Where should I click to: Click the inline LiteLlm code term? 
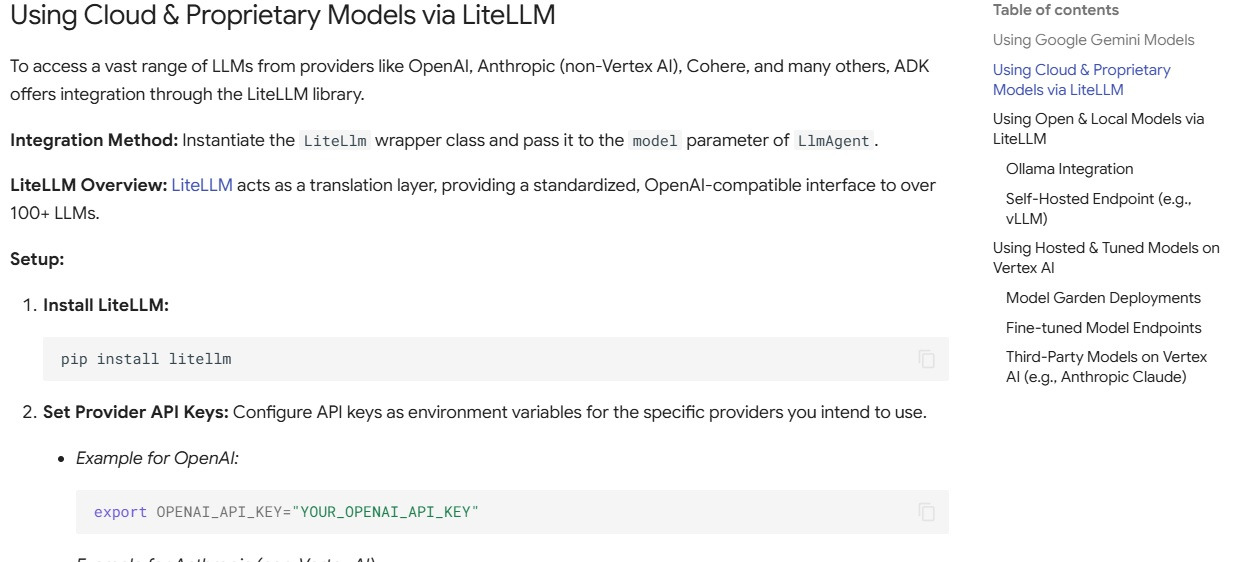335,141
